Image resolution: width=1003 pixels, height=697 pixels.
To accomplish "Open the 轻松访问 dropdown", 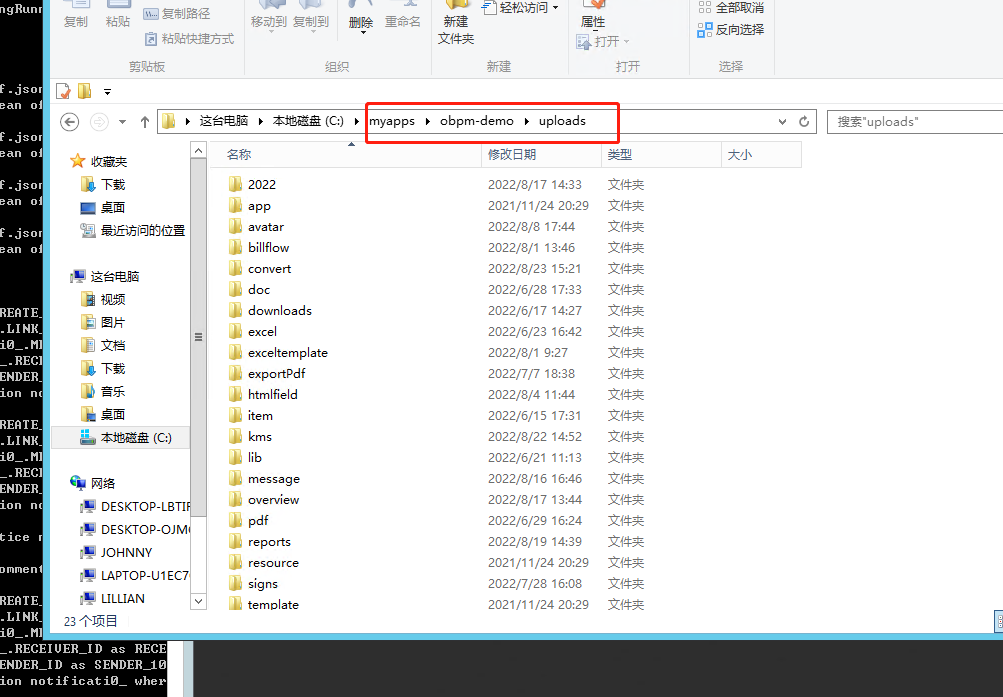I will click(x=521, y=8).
